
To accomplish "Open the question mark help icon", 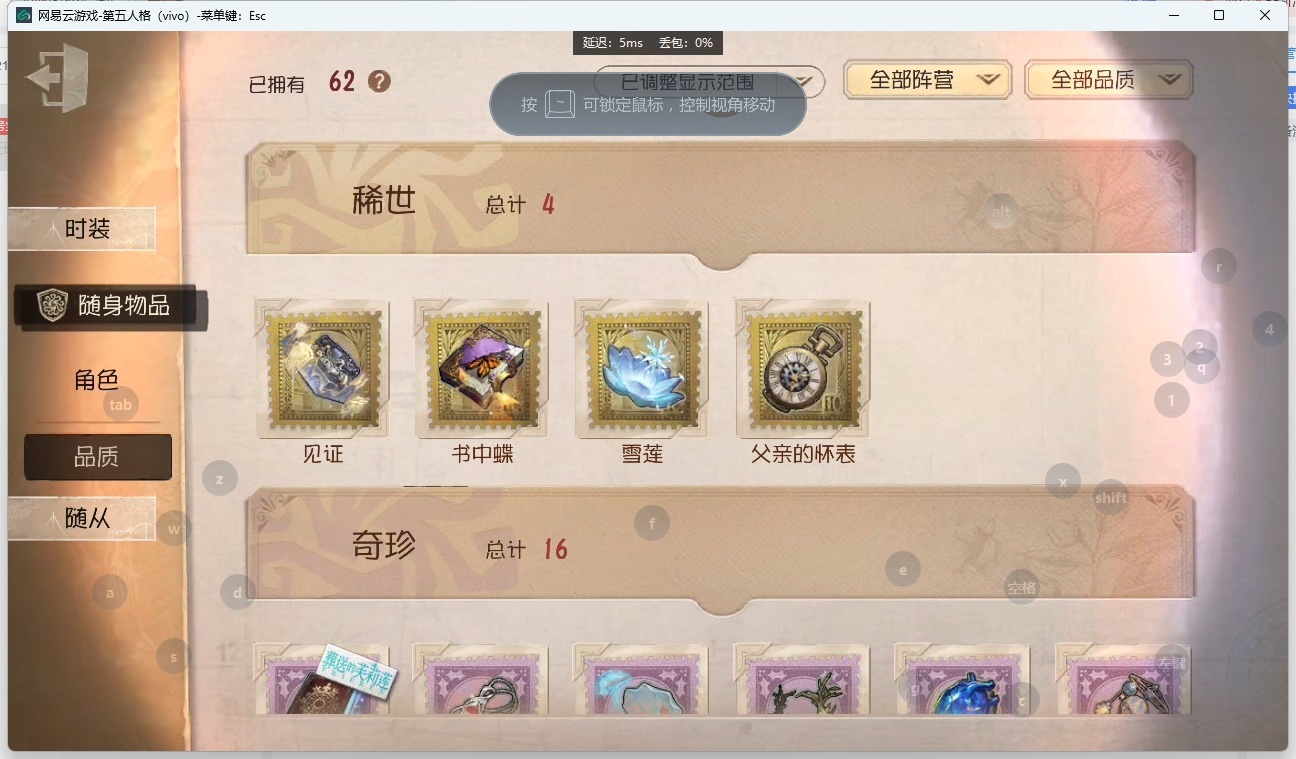I will coord(379,81).
